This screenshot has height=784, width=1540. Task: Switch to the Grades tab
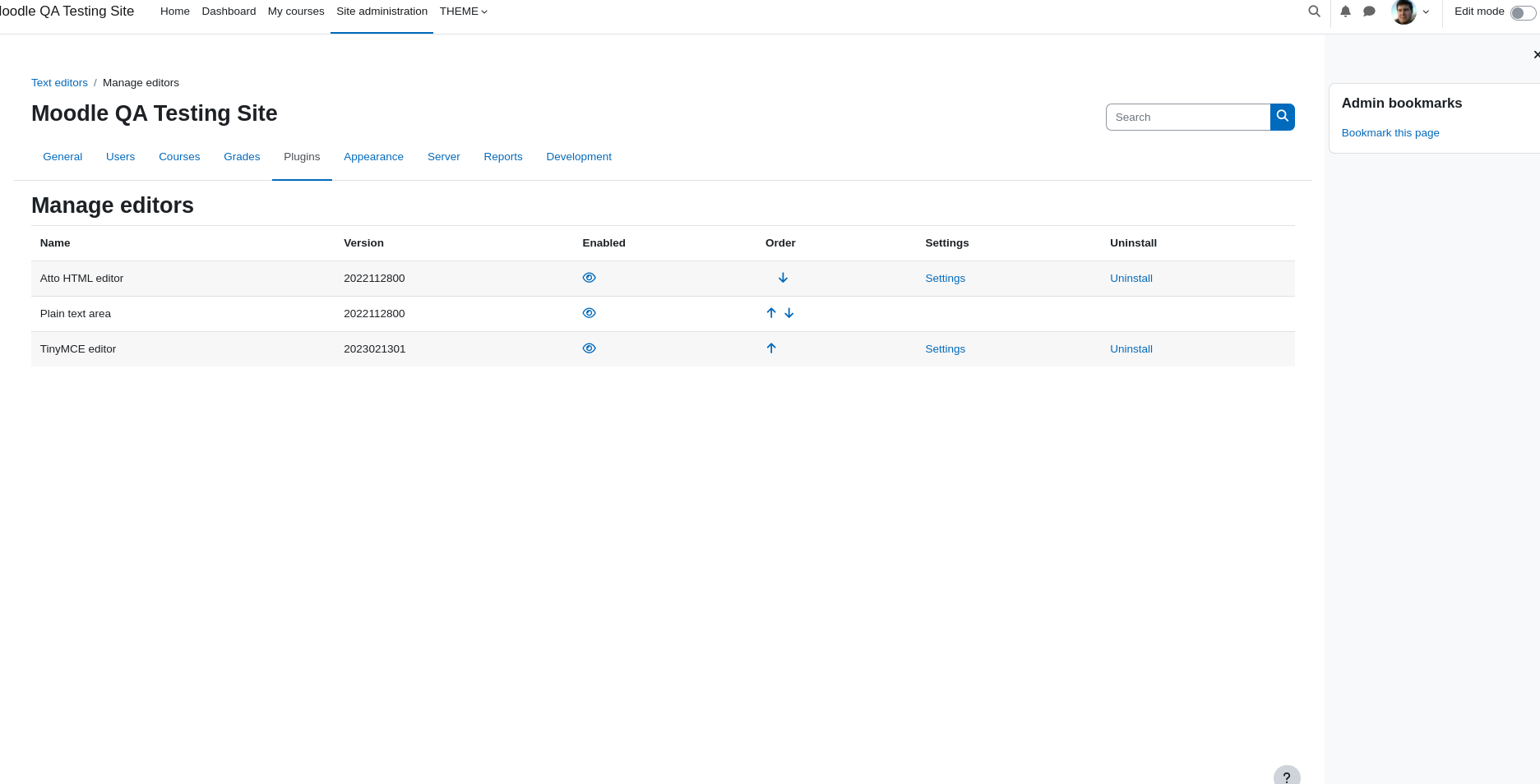(242, 157)
